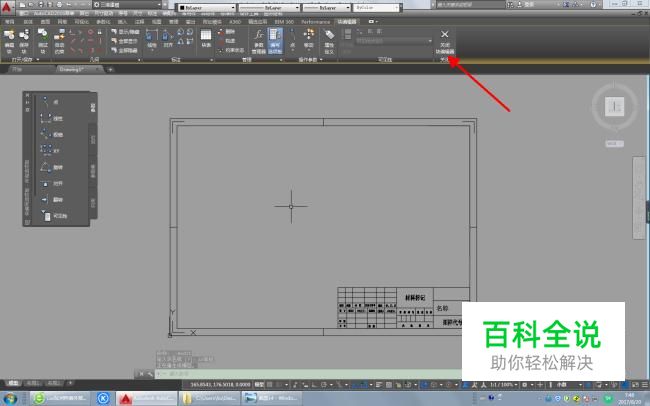Viewport: 650px width, 406px height.
Task: Click the Construction geometry icon
Action: click(x=227, y=41)
